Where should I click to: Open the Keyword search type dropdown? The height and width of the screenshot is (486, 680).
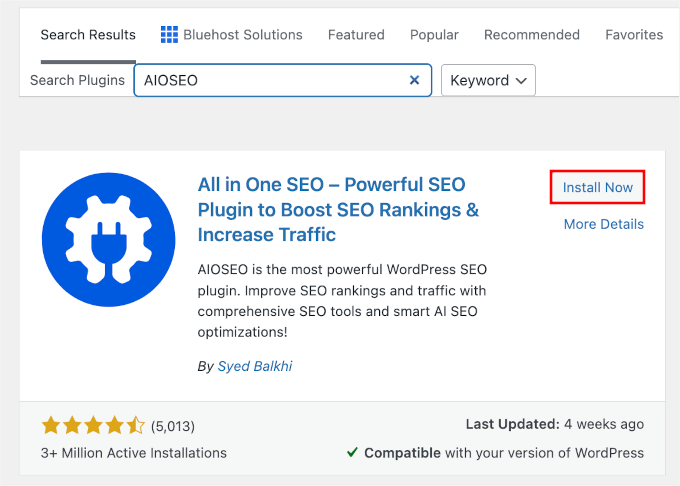[488, 81]
